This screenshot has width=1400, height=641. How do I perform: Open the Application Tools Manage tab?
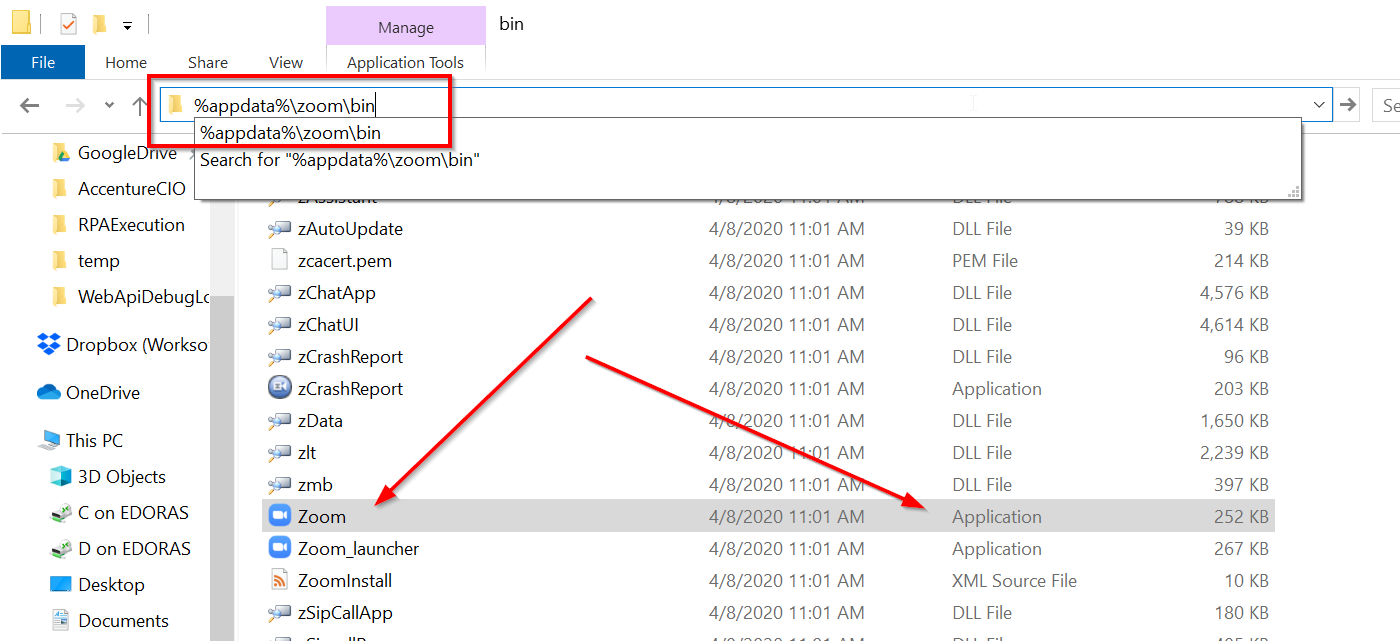coord(405,24)
